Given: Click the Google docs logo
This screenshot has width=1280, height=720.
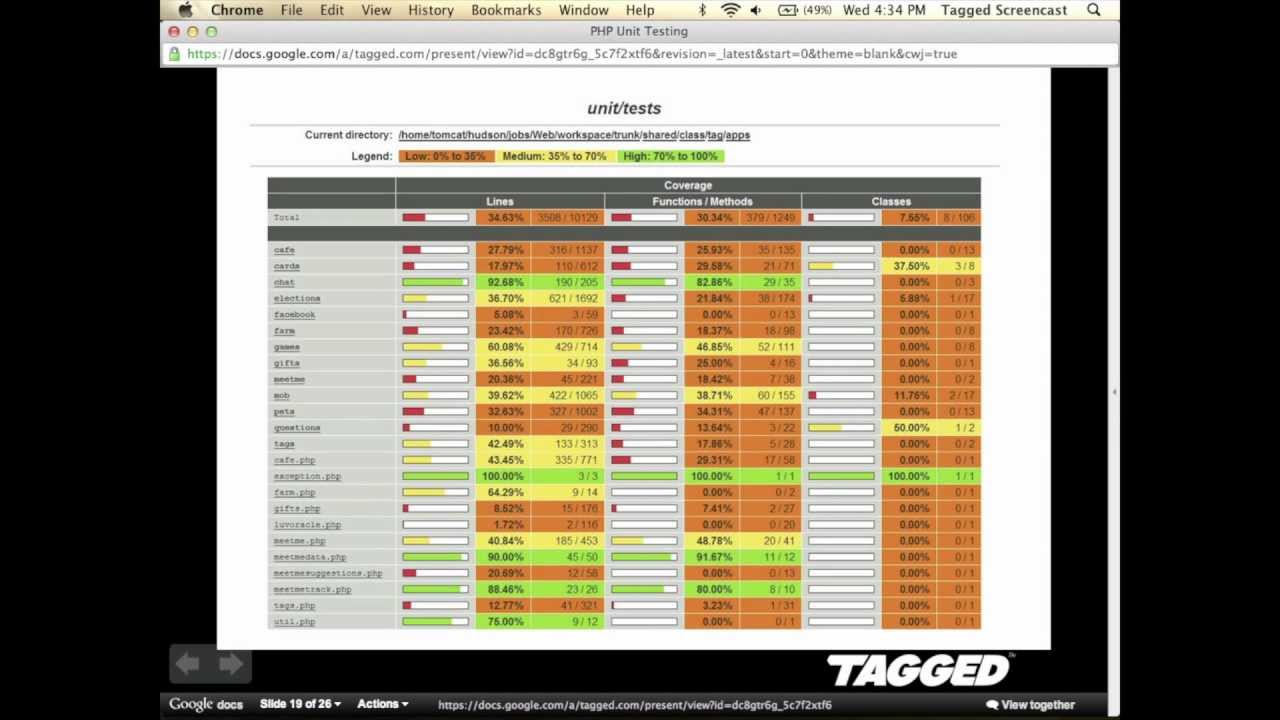Looking at the screenshot, I should pyautogui.click(x=206, y=705).
